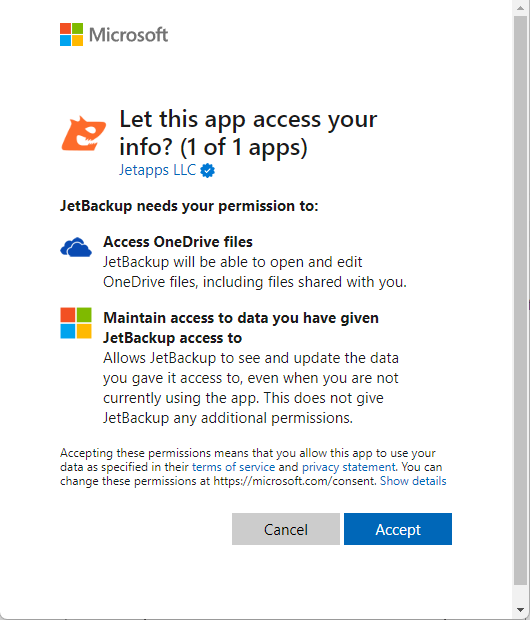This screenshot has height=620, width=530.
Task: Click the Maintain access to data heading
Action: [241, 328]
